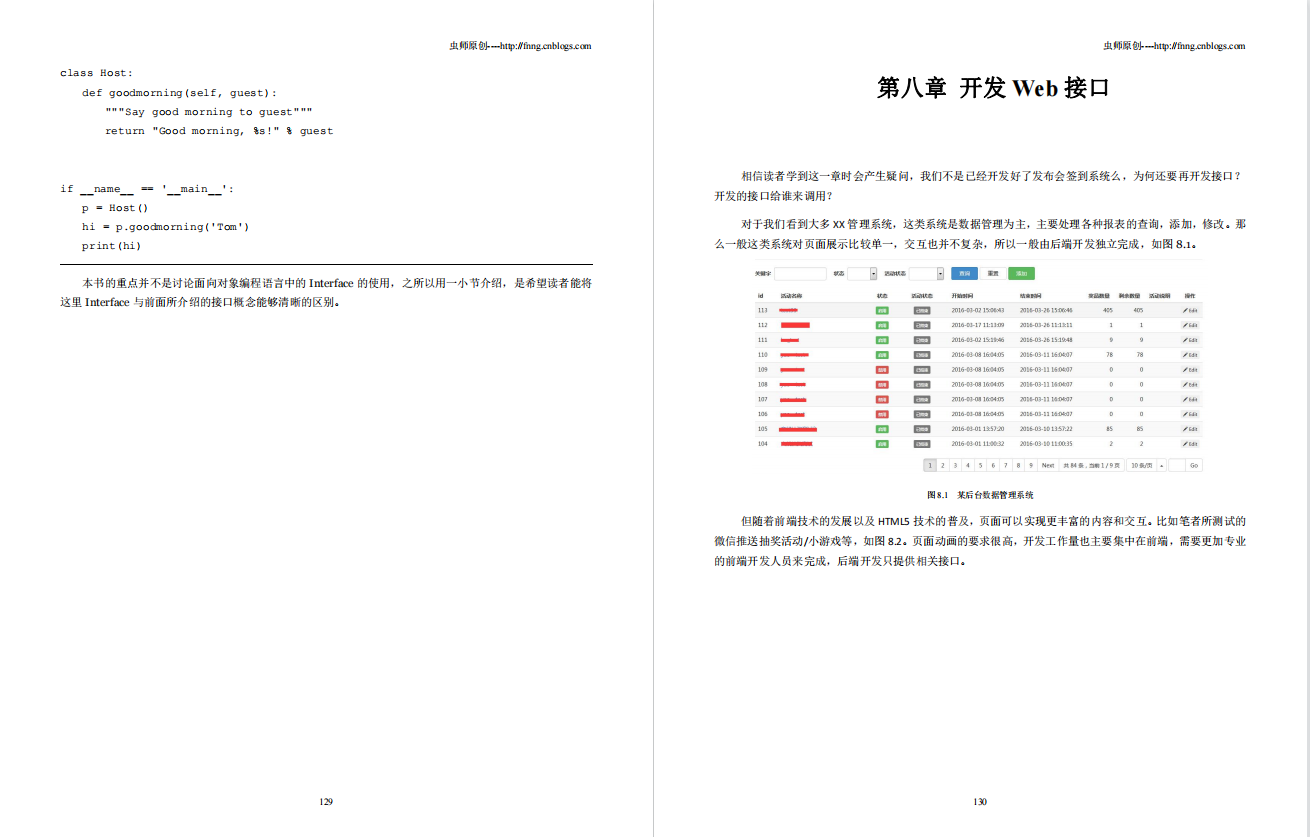Go to page 2 in pagination
The height and width of the screenshot is (837, 1310).
942,465
